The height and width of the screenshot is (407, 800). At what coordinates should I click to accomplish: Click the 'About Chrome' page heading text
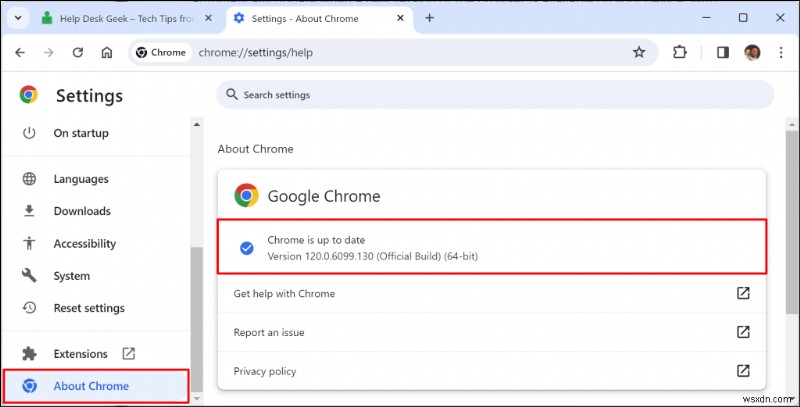click(255, 149)
